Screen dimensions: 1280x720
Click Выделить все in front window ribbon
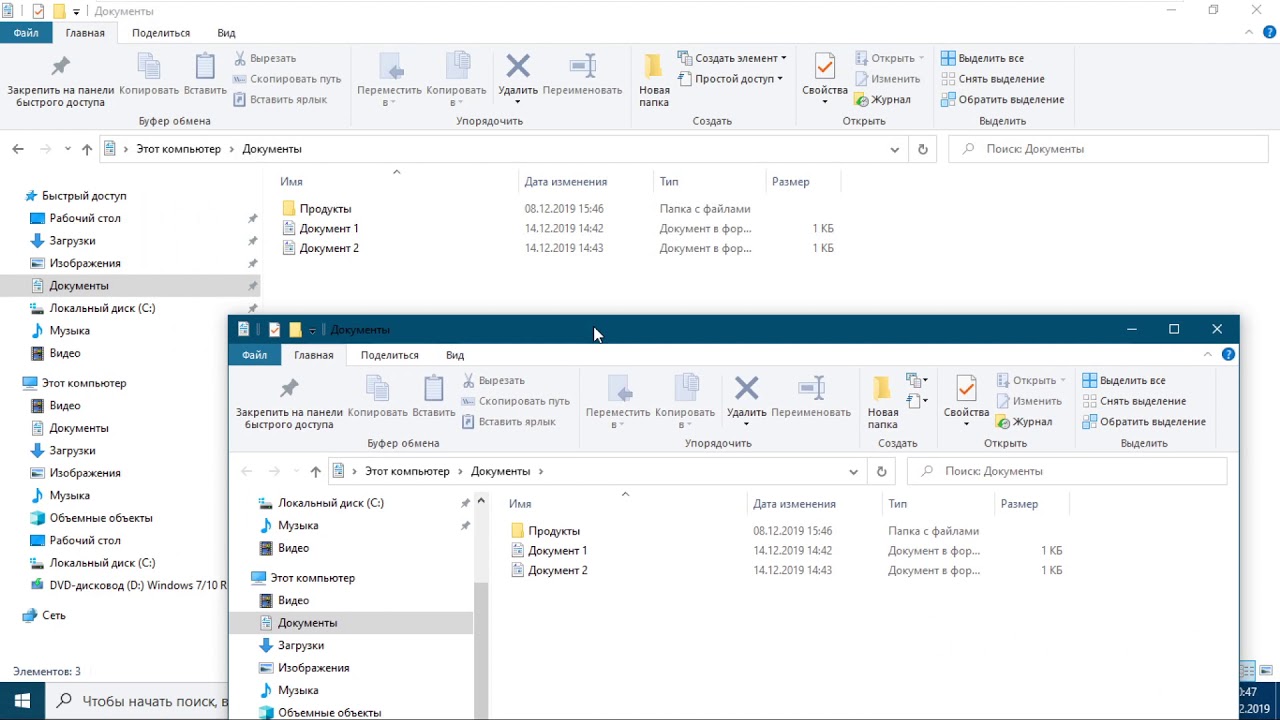[x=1125, y=380]
